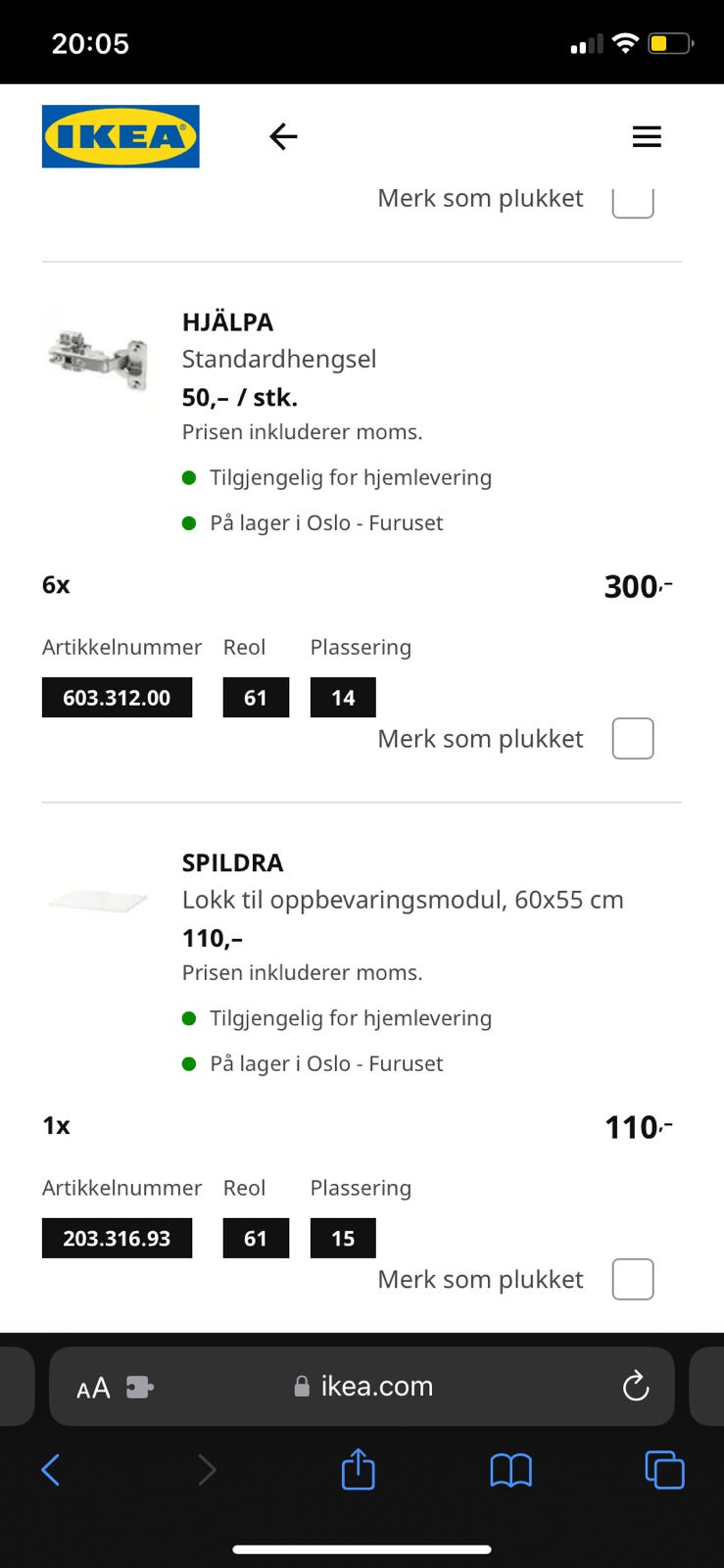Navigate back in Safari browser

[51, 1470]
